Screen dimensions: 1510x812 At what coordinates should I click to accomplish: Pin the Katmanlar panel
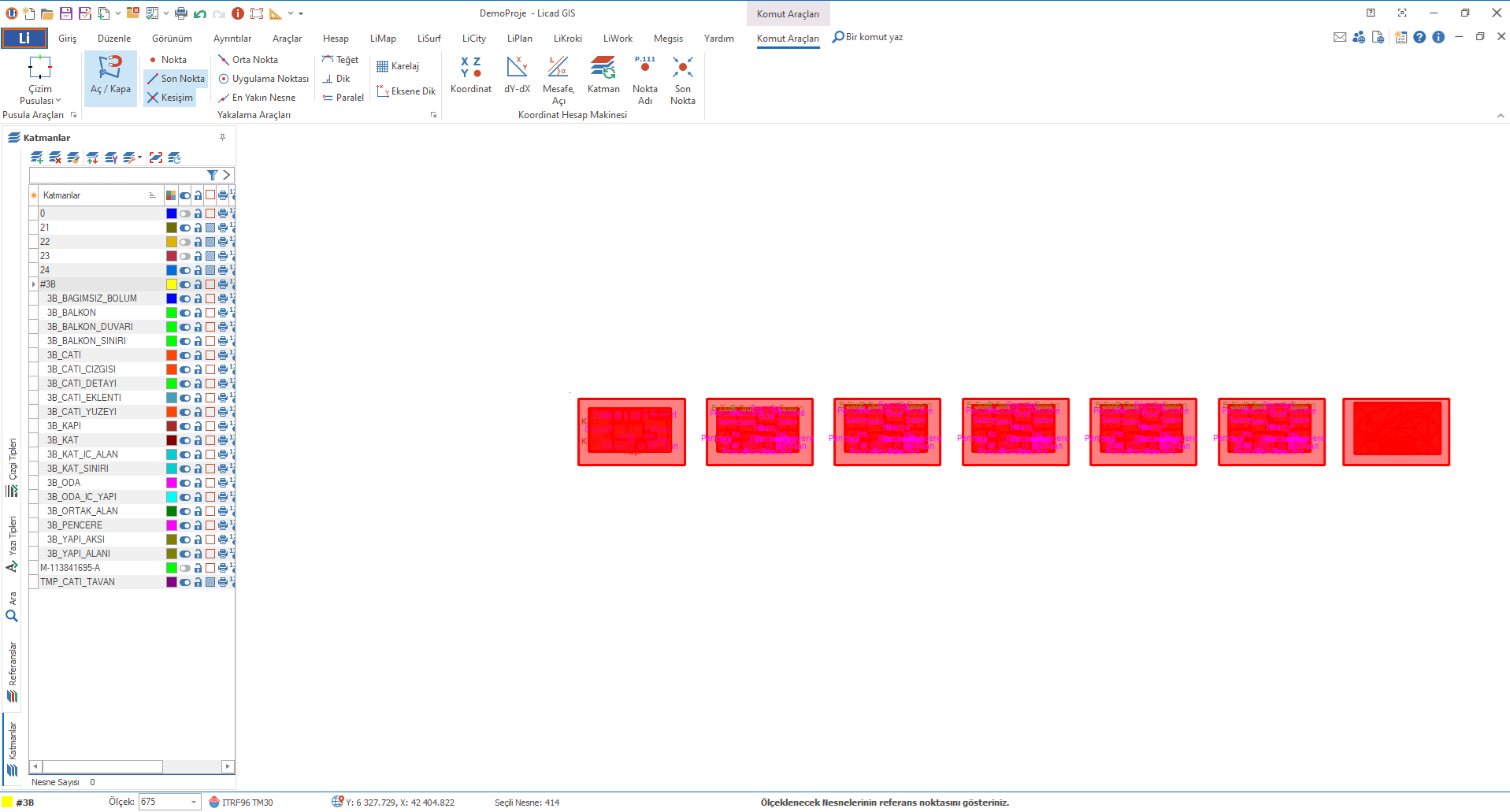[x=223, y=137]
